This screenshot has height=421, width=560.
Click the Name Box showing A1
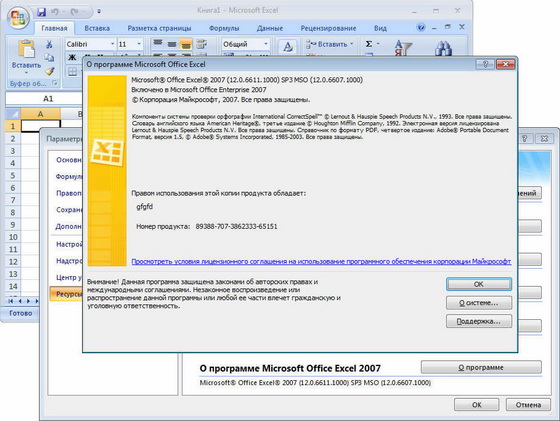tap(45, 99)
